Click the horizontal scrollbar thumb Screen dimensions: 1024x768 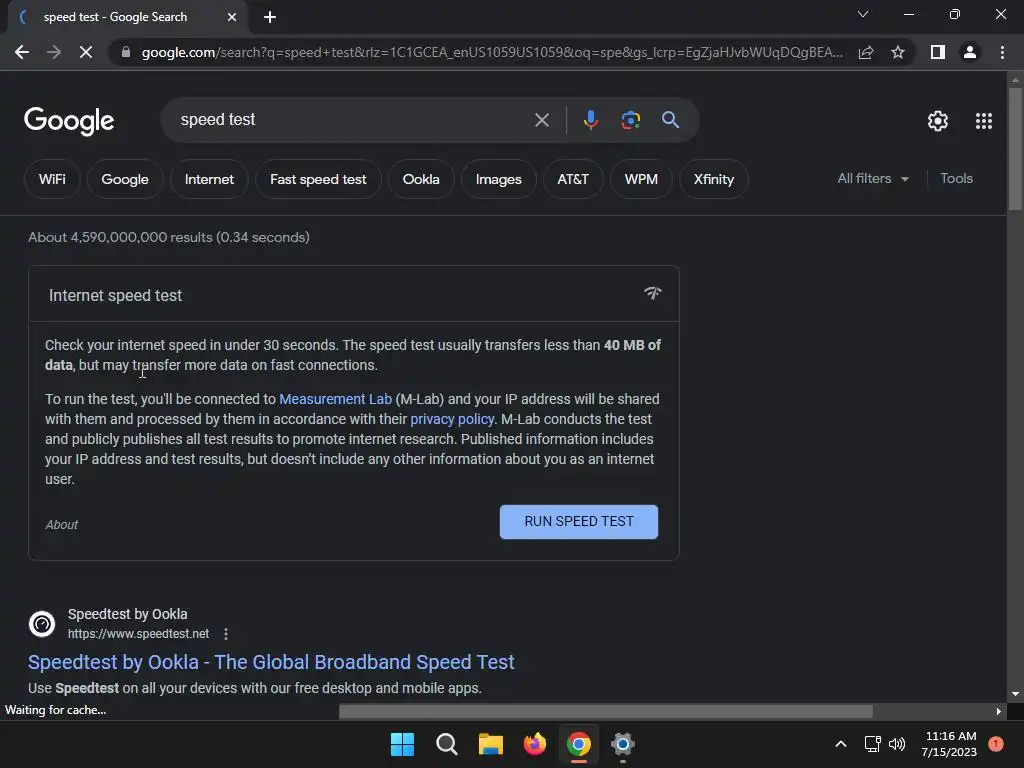pyautogui.click(x=605, y=711)
